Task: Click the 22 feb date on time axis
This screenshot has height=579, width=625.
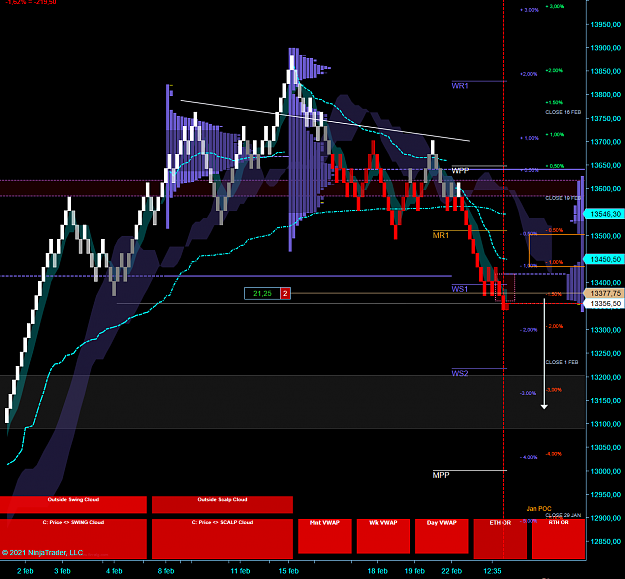Action: (x=452, y=571)
